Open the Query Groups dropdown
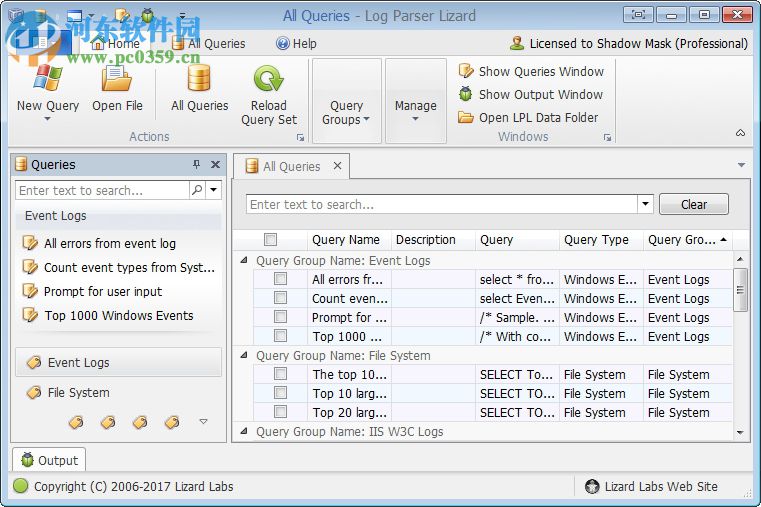761x507 pixels. 346,101
